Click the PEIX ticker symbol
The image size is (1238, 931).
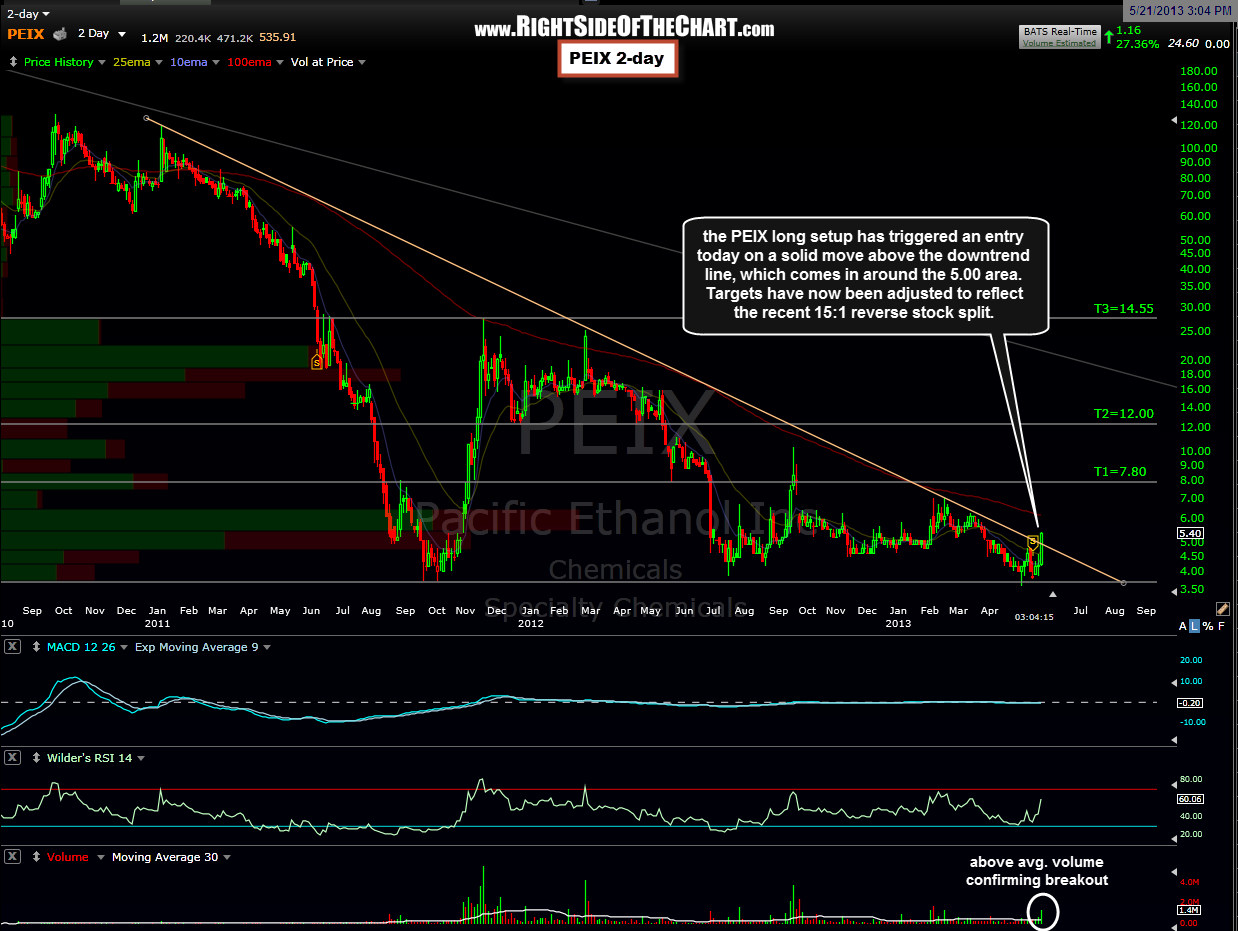click(25, 34)
